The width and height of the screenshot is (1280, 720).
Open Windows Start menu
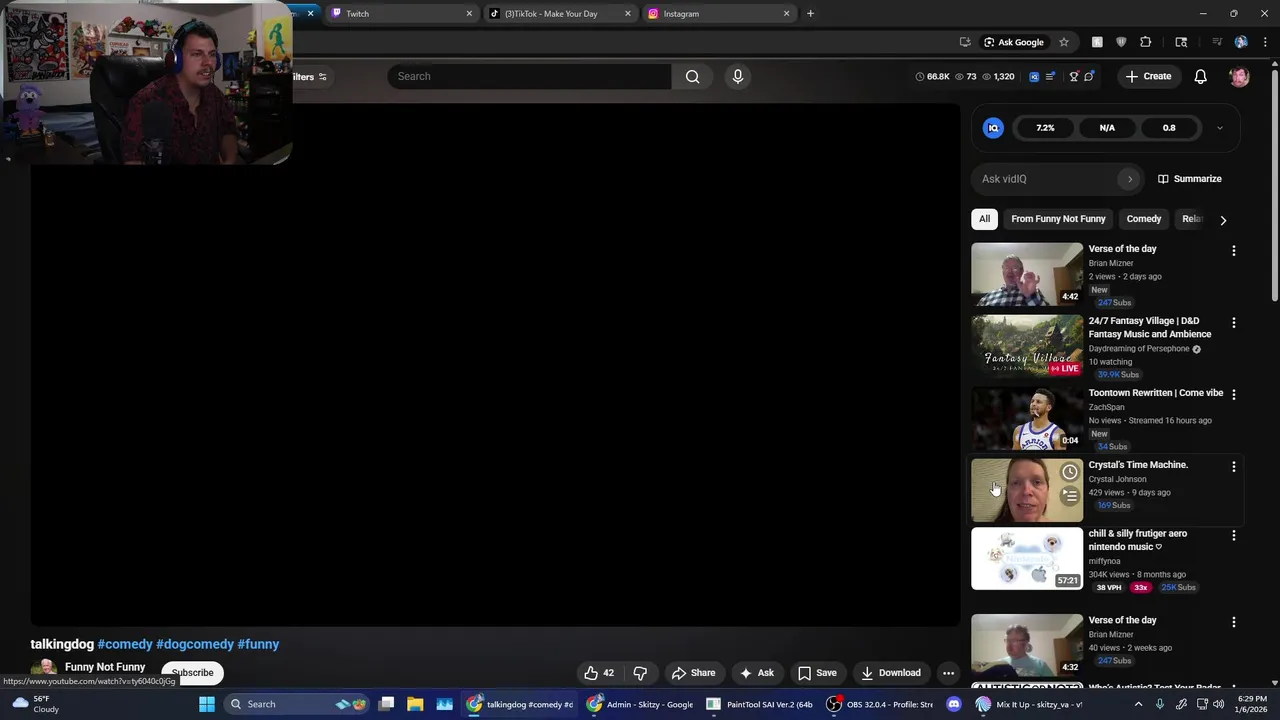tap(207, 704)
